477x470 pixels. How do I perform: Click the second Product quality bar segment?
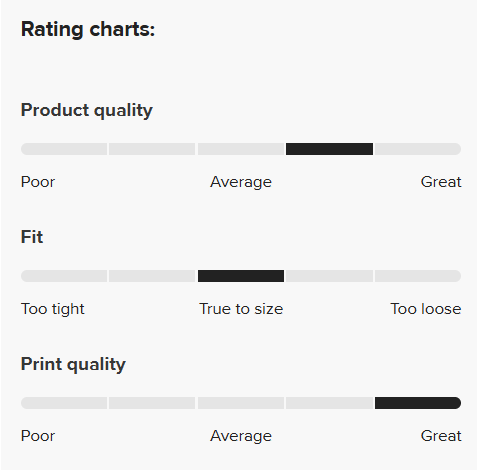152,149
